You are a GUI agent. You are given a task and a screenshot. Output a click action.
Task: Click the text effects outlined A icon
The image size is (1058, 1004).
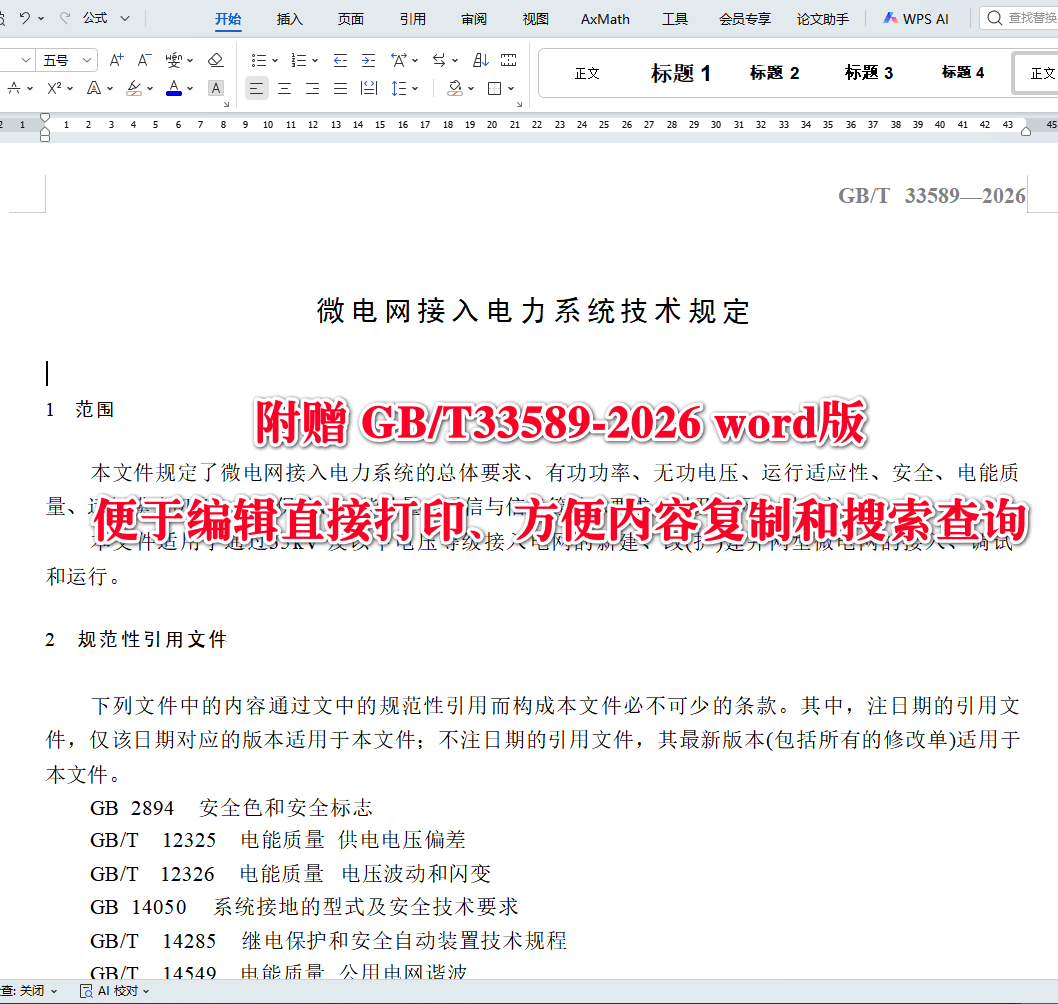94,88
